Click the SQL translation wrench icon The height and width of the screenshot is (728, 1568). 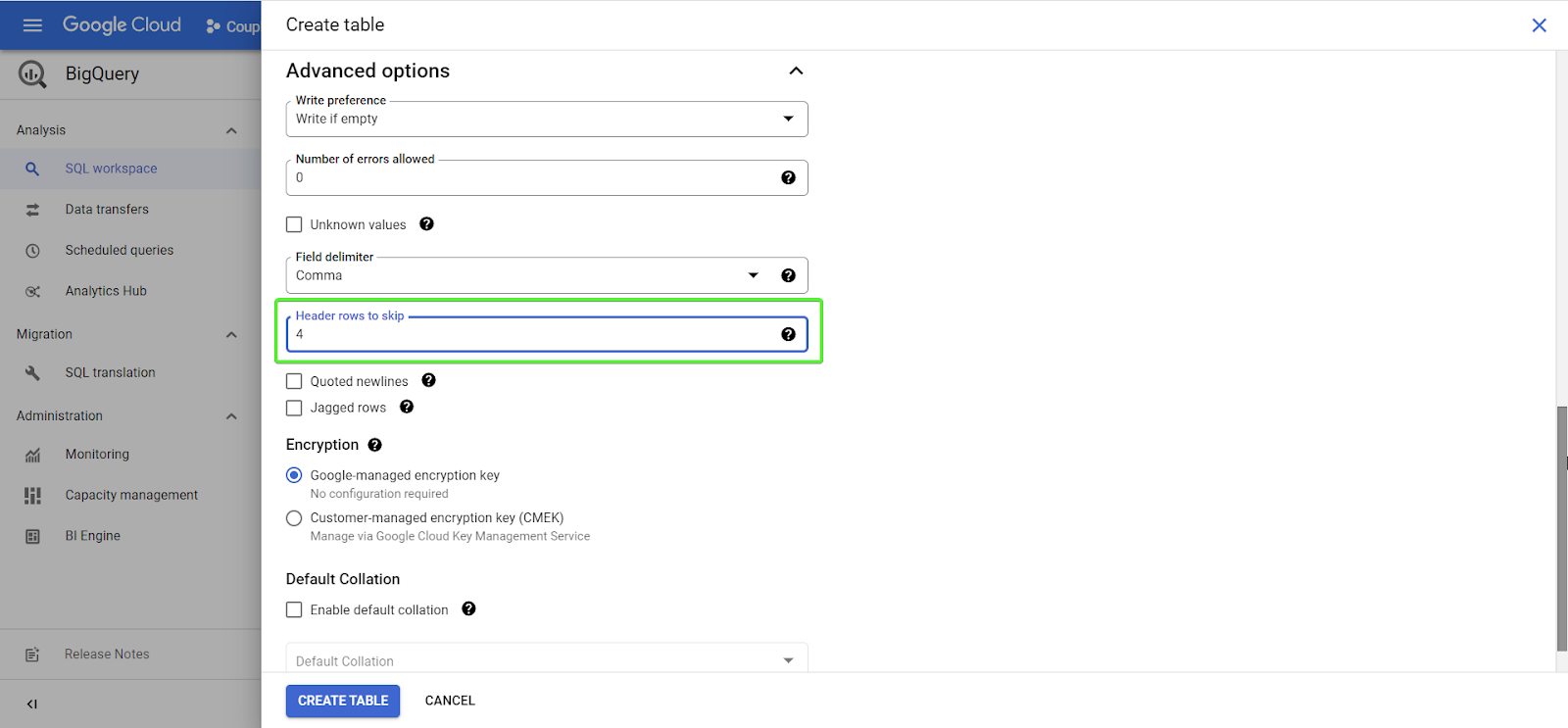(32, 372)
